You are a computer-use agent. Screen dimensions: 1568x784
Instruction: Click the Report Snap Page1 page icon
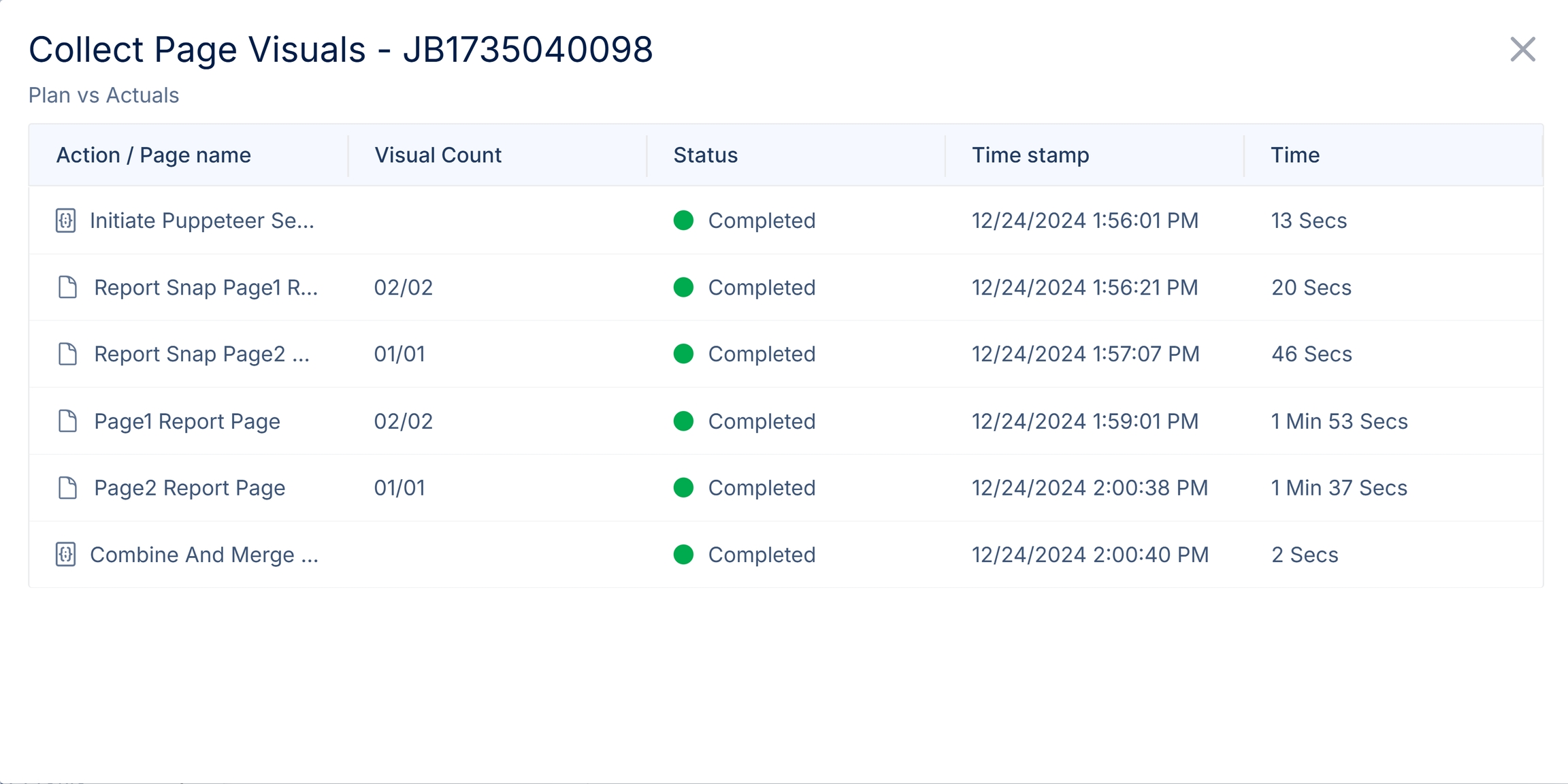click(67, 287)
